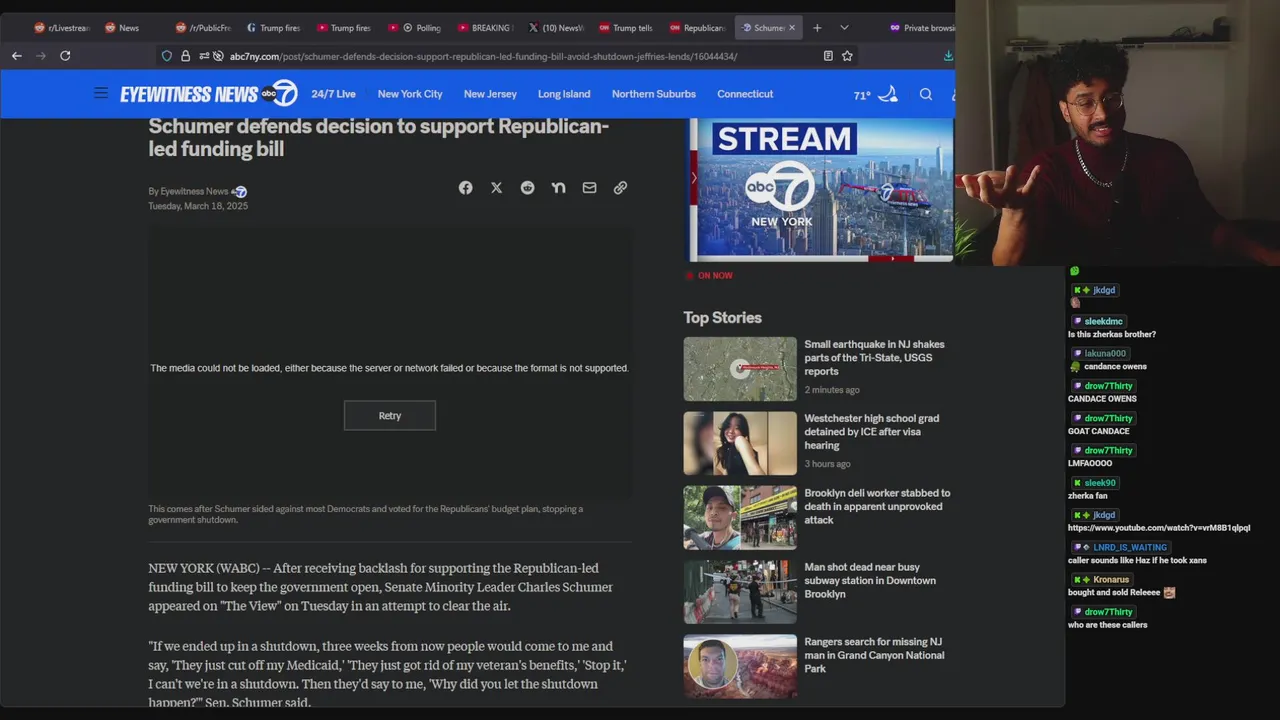
Task: Click the padlock site security icon
Action: (185, 56)
